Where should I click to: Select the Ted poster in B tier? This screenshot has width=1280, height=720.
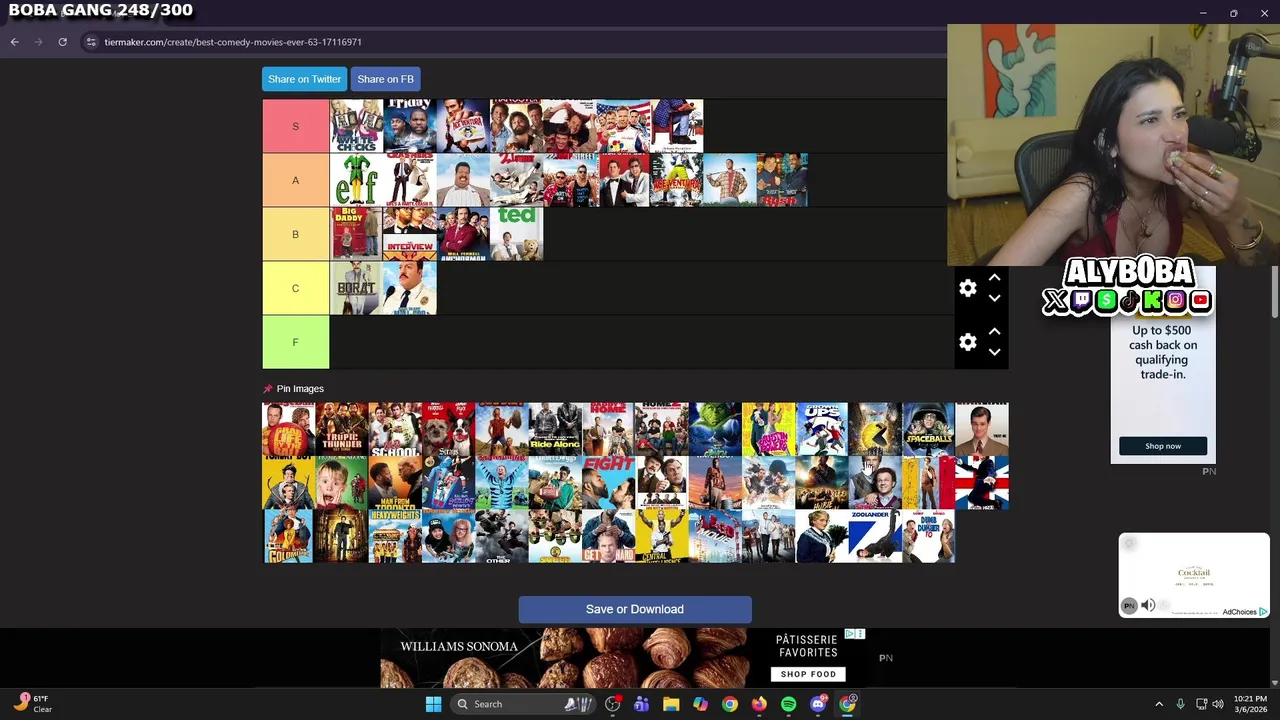pos(516,234)
